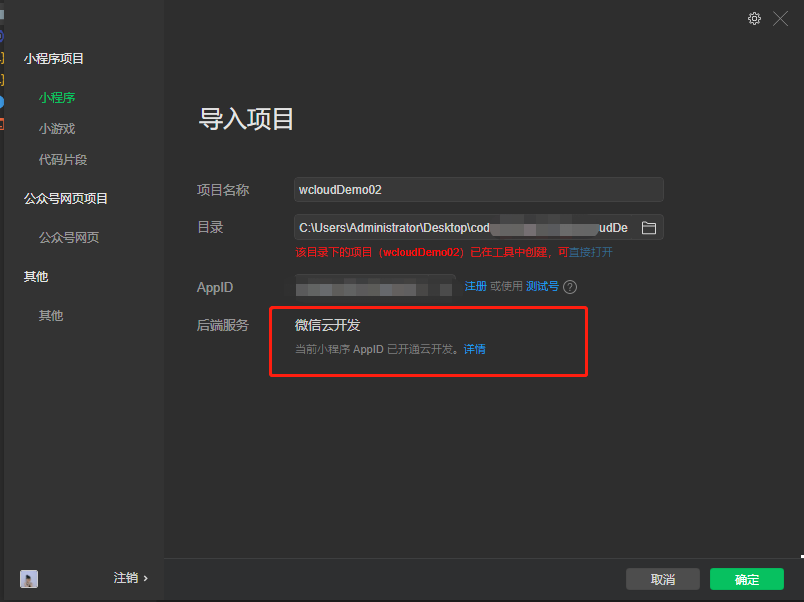Viewport: 804px width, 602px height.
Task: Click the 目录 path input field
Action: point(478,227)
